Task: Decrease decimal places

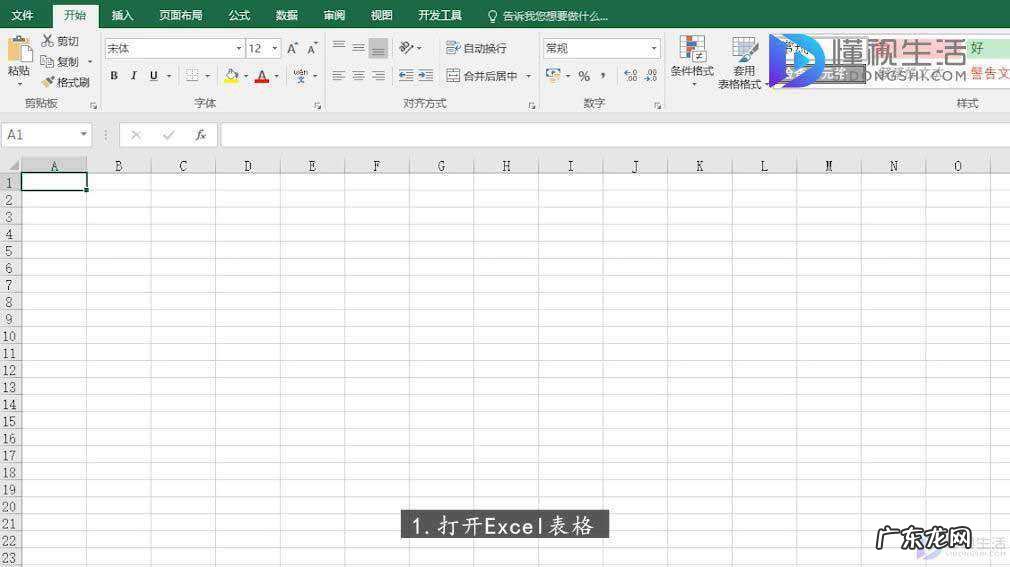Action: coord(651,76)
